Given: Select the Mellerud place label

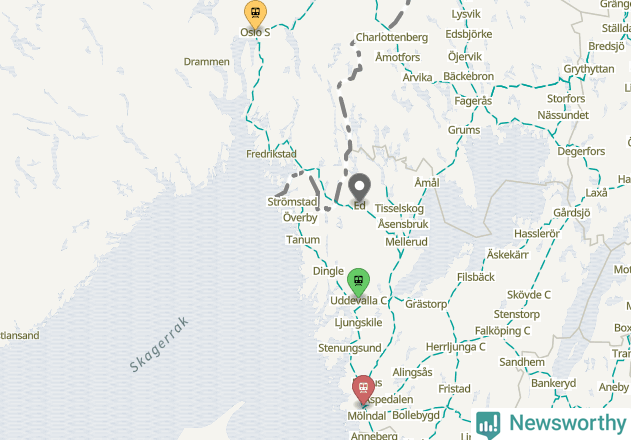Looking at the screenshot, I should coord(406,242).
